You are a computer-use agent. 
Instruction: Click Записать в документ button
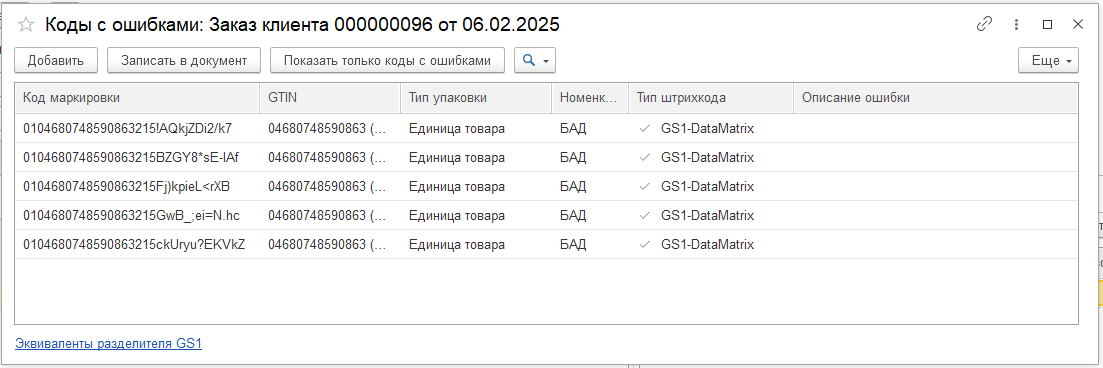184,61
